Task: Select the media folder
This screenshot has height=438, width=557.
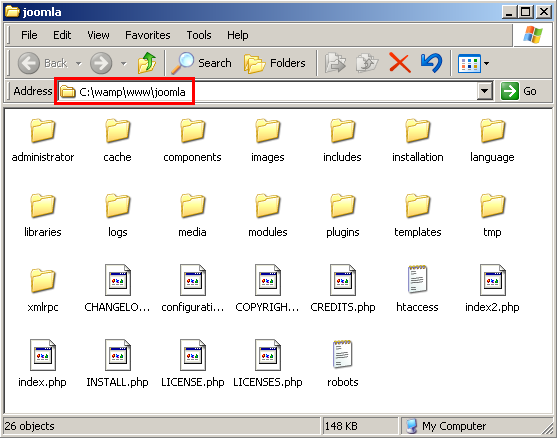Action: pyautogui.click(x=193, y=216)
